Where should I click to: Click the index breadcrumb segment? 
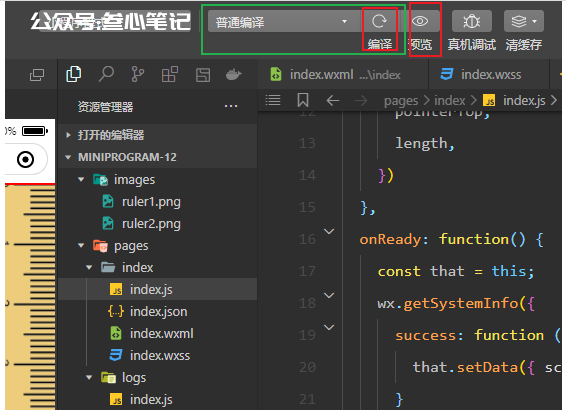449,100
